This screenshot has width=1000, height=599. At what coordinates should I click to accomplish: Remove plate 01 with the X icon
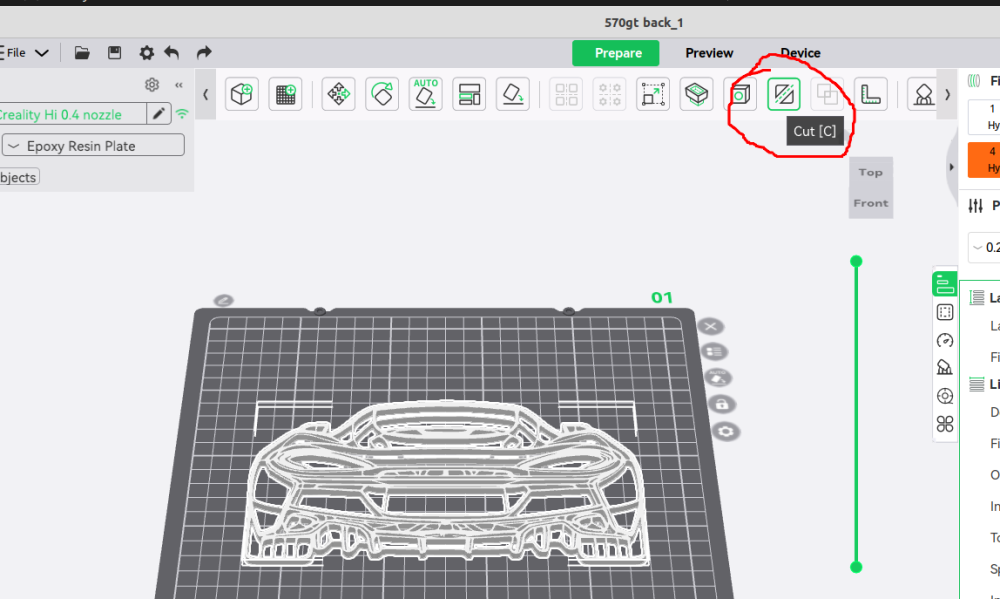point(710,327)
